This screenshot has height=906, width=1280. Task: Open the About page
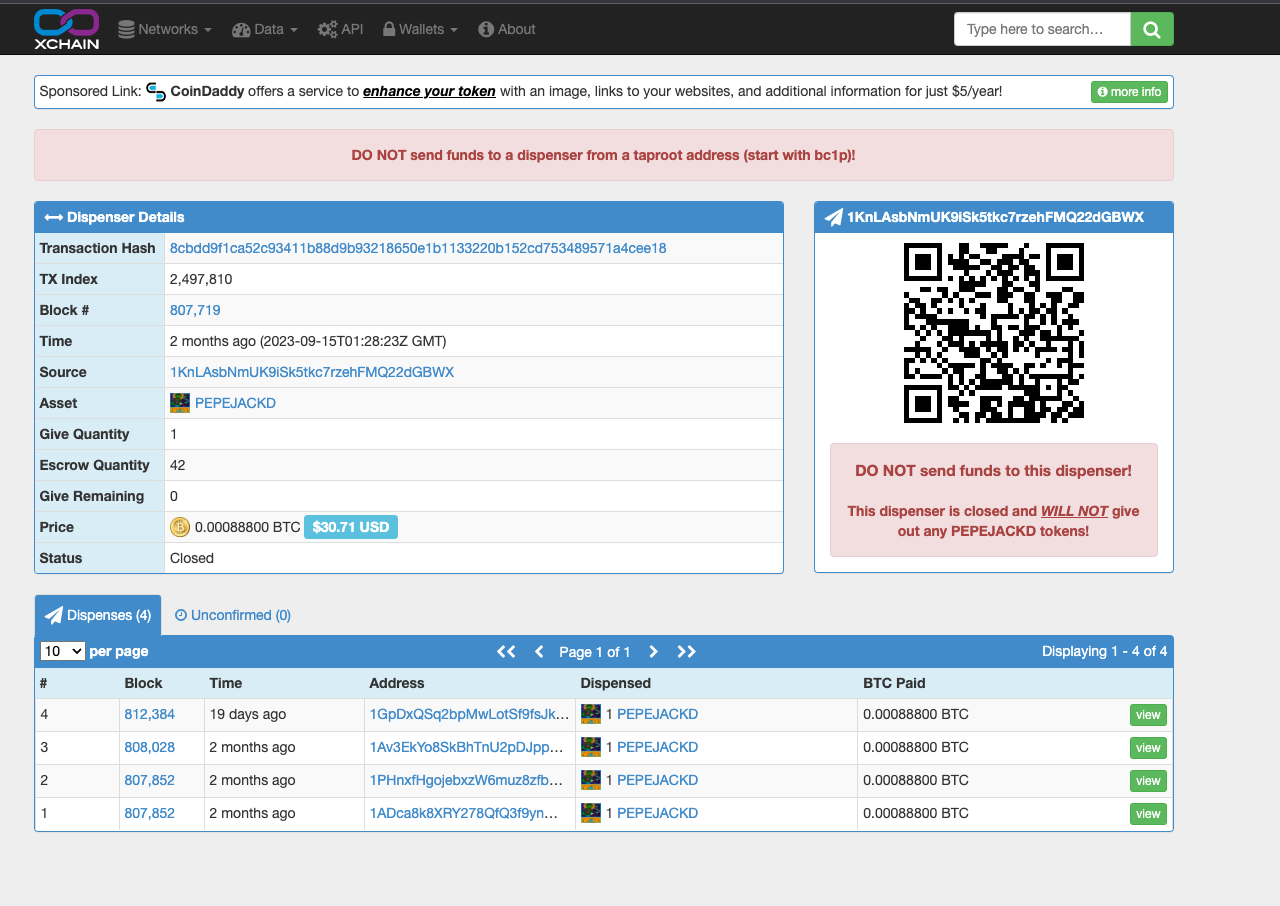[507, 29]
